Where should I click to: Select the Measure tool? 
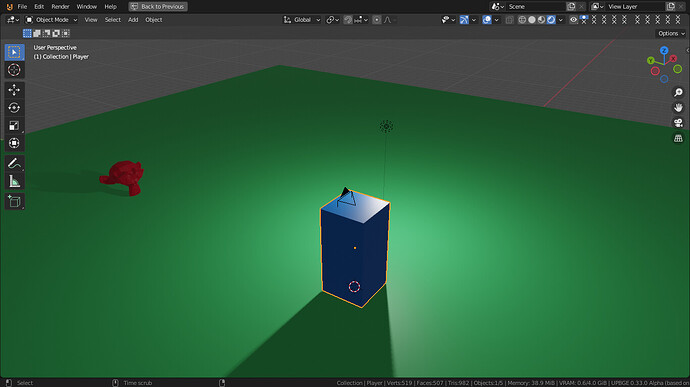click(14, 181)
